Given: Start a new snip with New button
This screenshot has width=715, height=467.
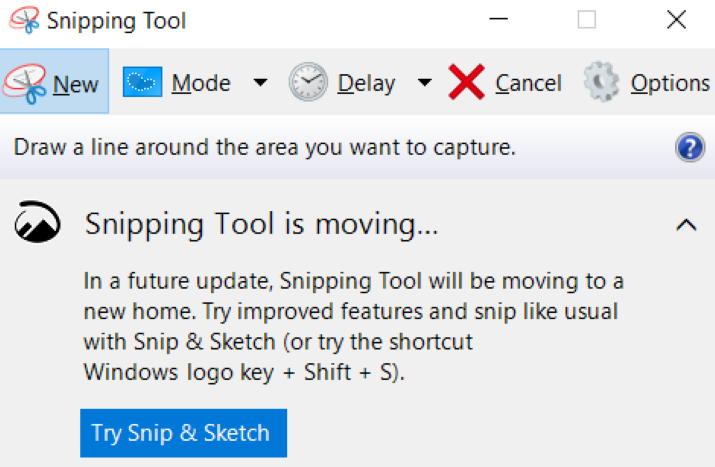Looking at the screenshot, I should [54, 81].
